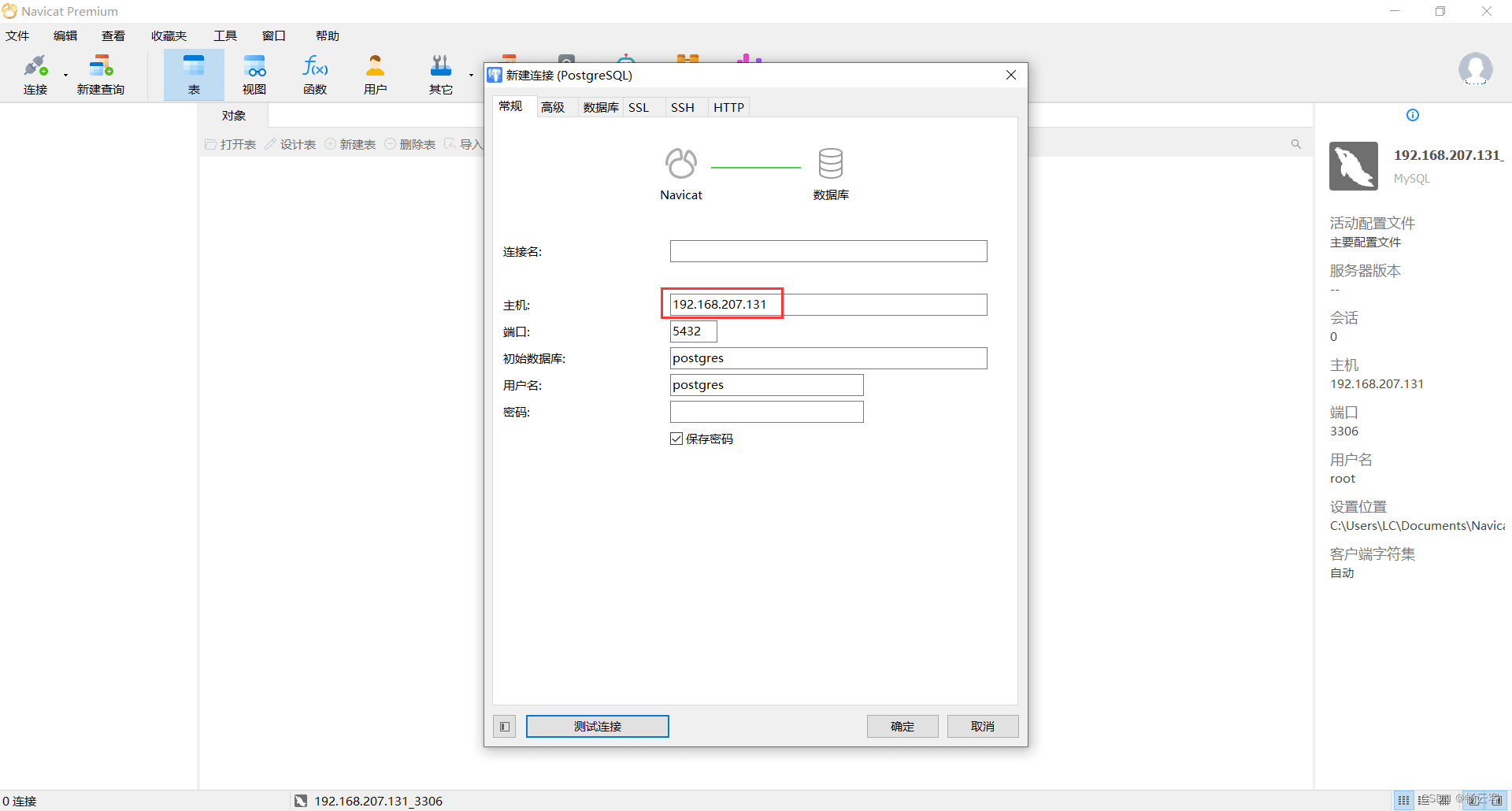The image size is (1512, 811).
Task: Click 删除表 in object toolbar
Action: click(410, 144)
